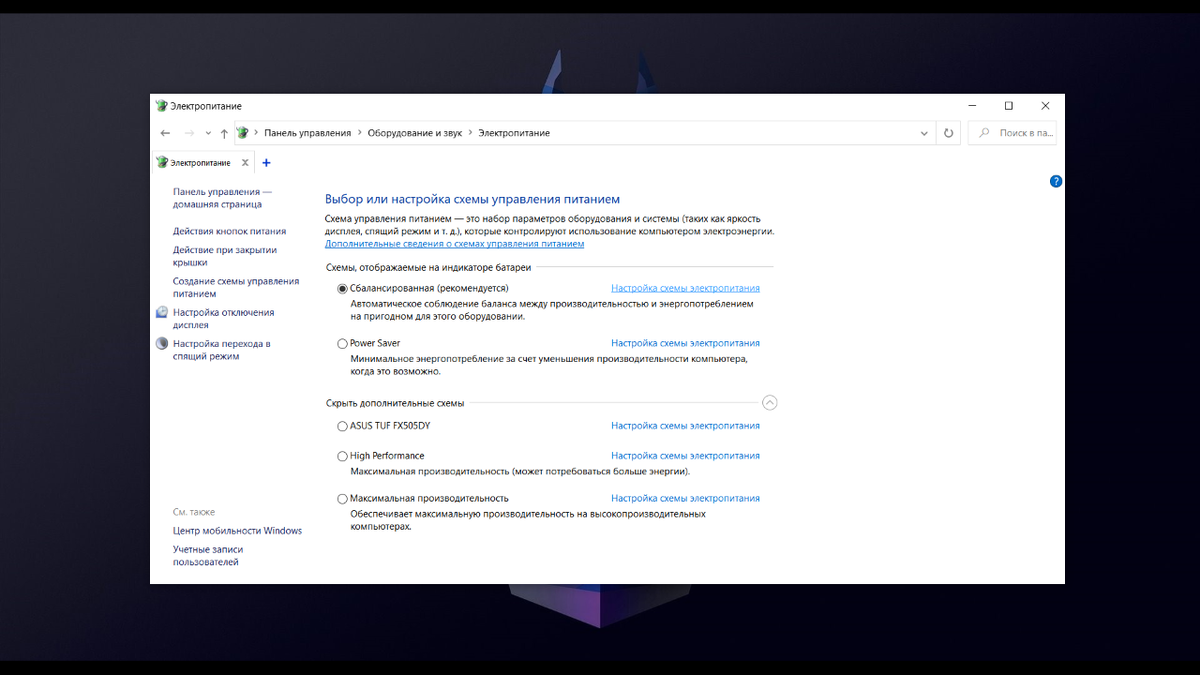This screenshot has width=1200, height=675.
Task: Open Действия кнопок питания
Action: click(229, 231)
